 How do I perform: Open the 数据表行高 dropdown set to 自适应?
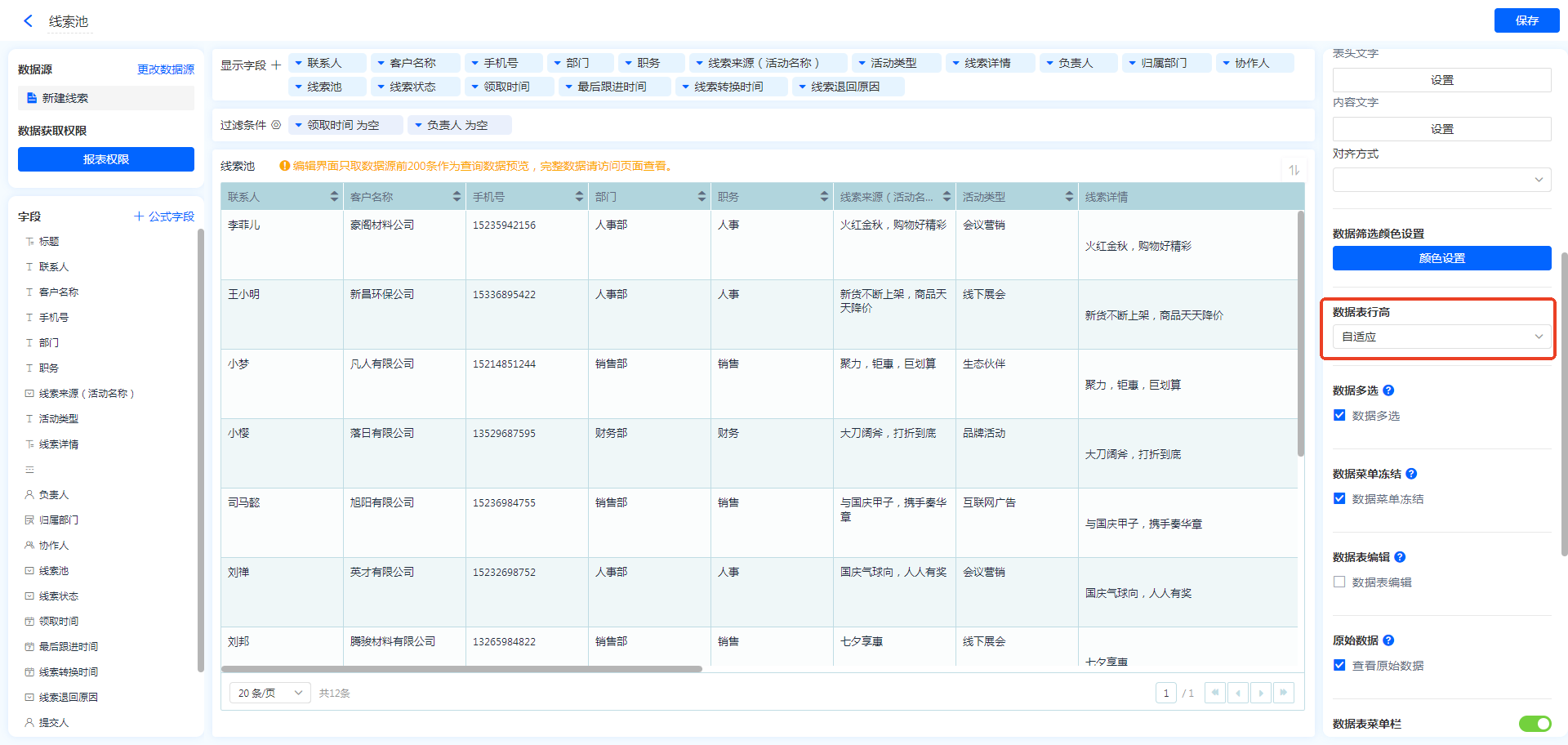(x=1441, y=337)
